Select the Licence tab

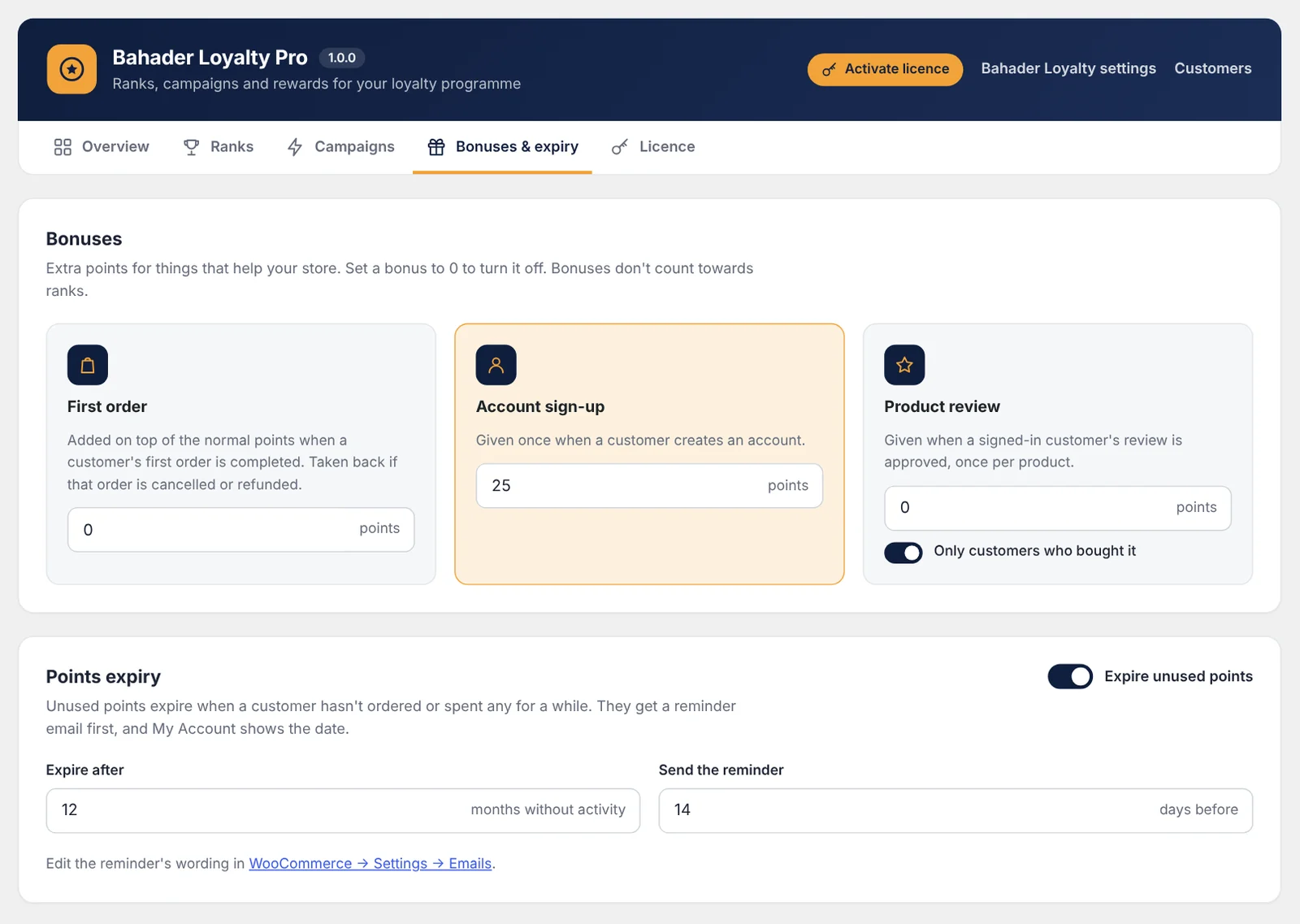(x=653, y=147)
